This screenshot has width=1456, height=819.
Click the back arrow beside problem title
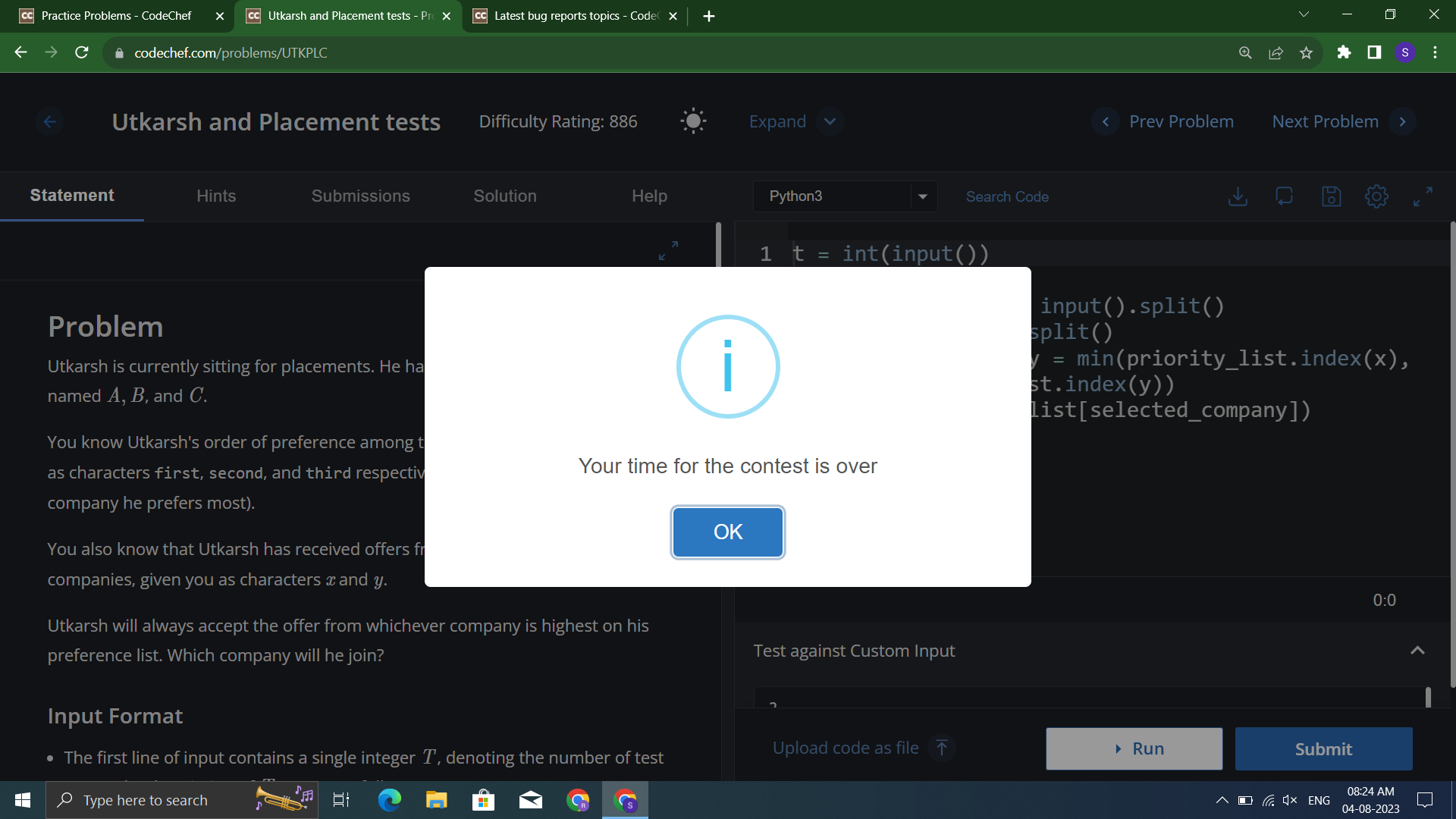click(x=50, y=121)
